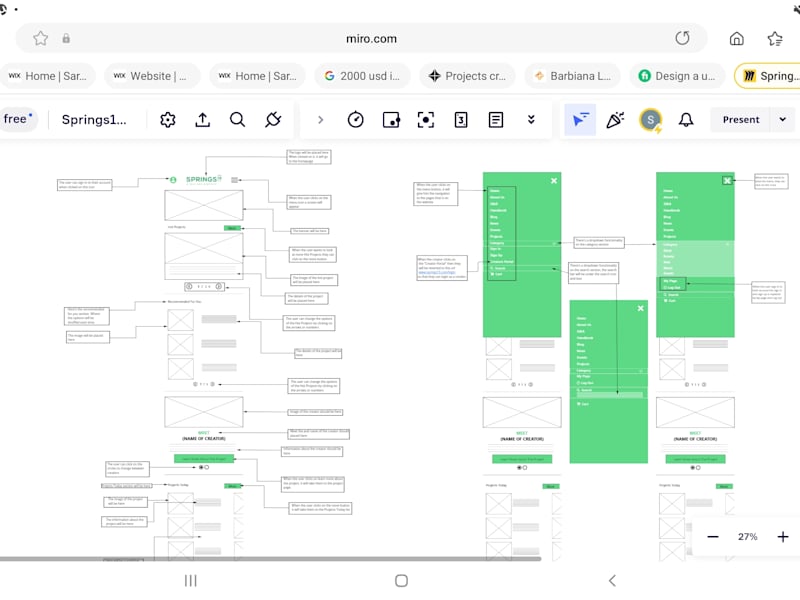The image size is (800, 600).
Task: Switch to second Home | Sar... tab
Action: [x=258, y=76]
